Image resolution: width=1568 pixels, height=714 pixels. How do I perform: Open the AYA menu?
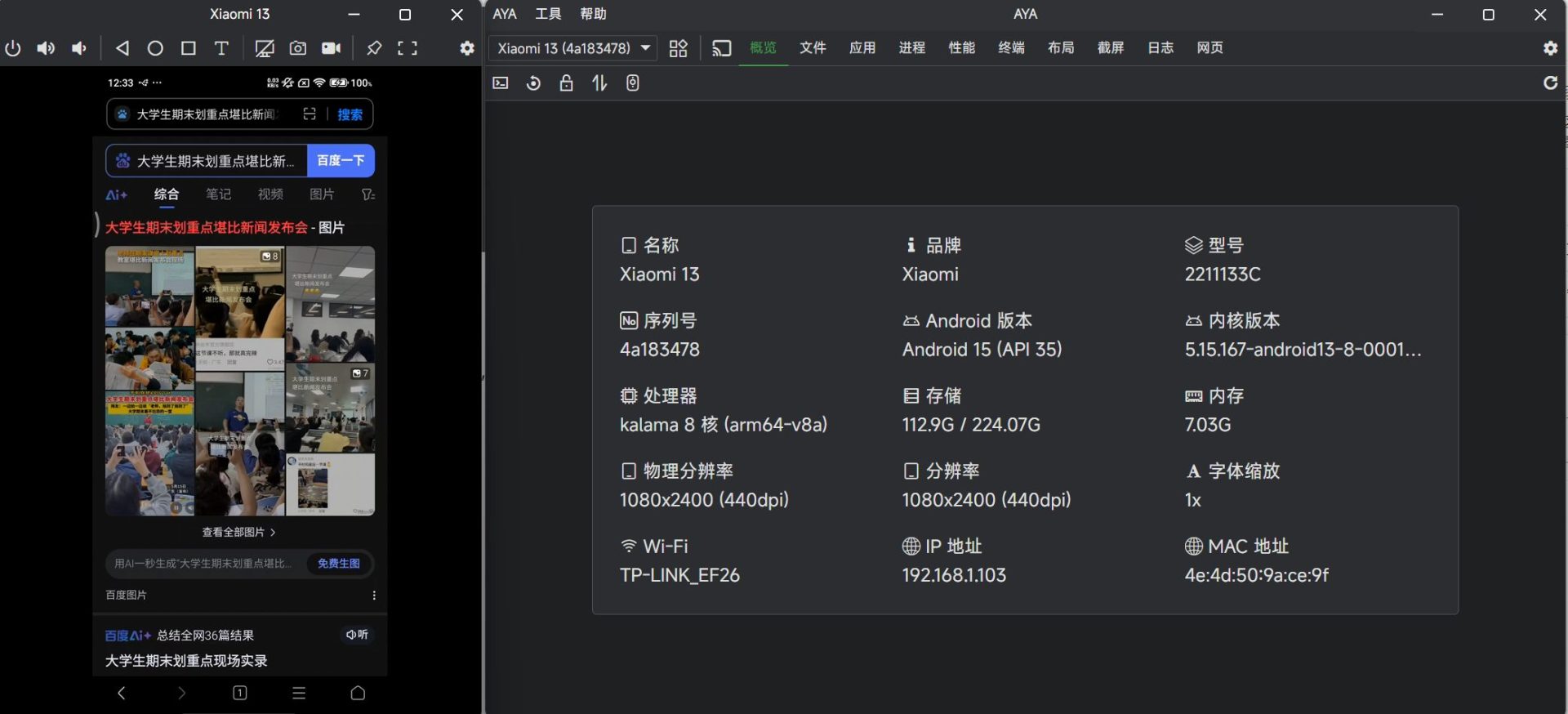tap(505, 14)
